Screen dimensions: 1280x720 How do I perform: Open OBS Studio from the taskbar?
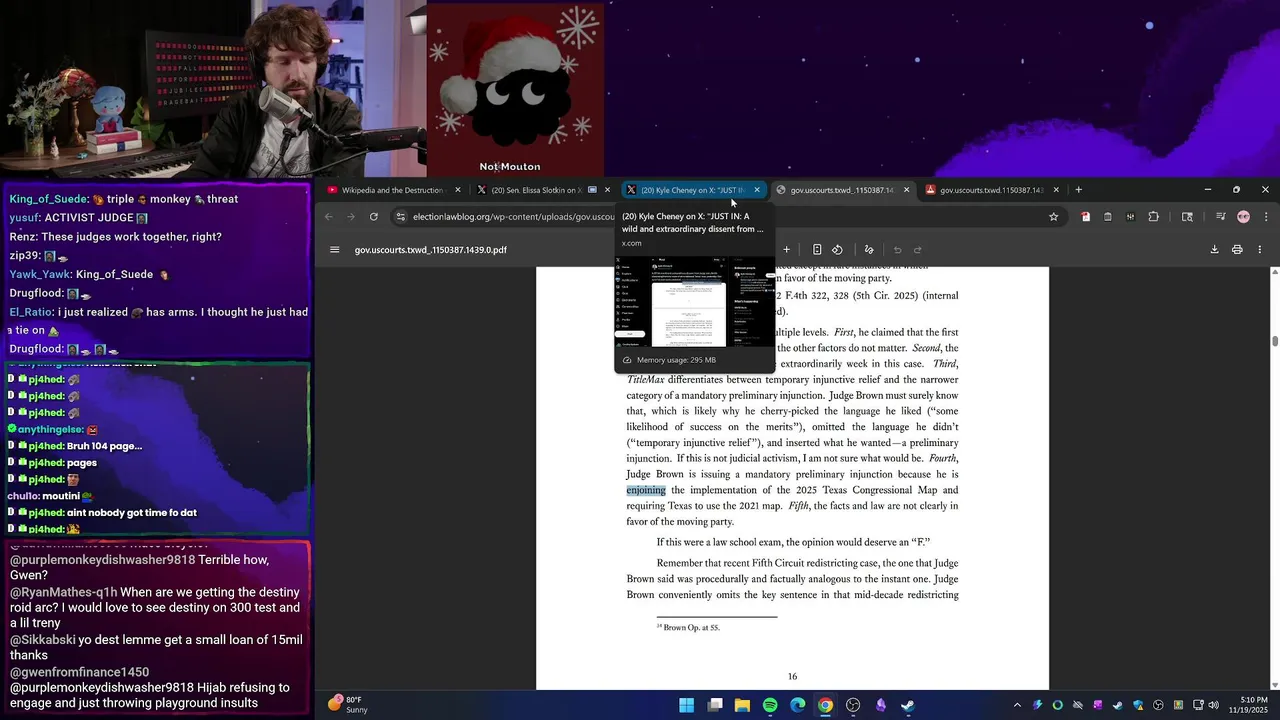pyautogui.click(x=853, y=705)
